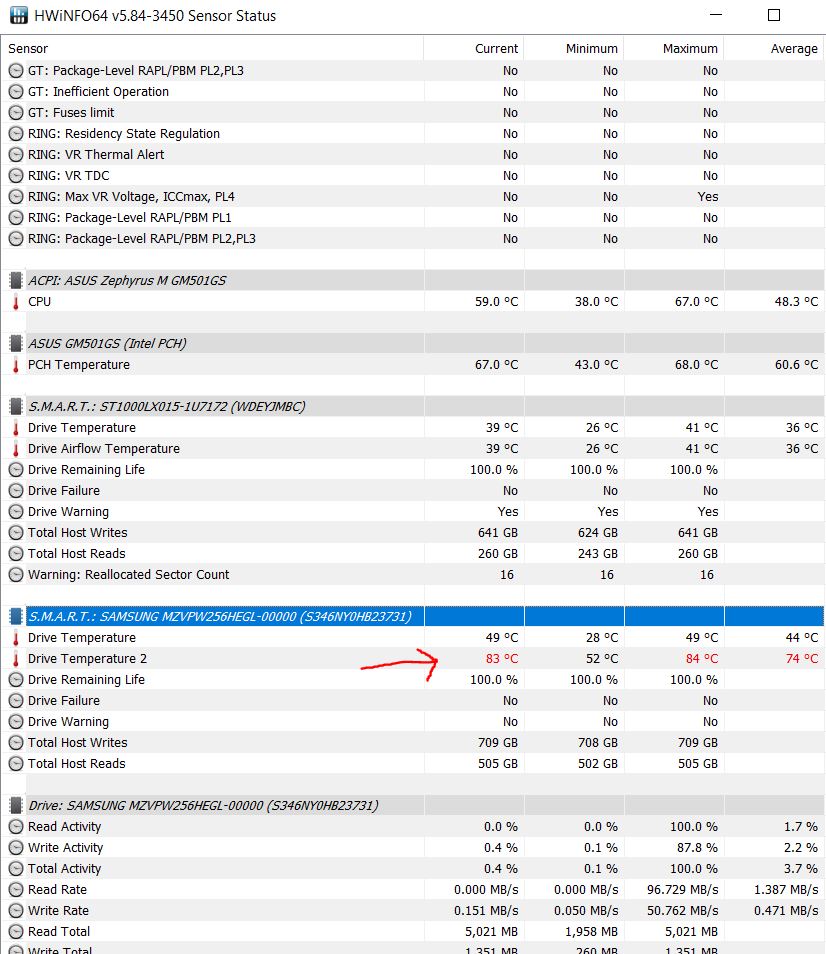Click the Average column header
The width and height of the screenshot is (826, 954).
pyautogui.click(x=774, y=49)
